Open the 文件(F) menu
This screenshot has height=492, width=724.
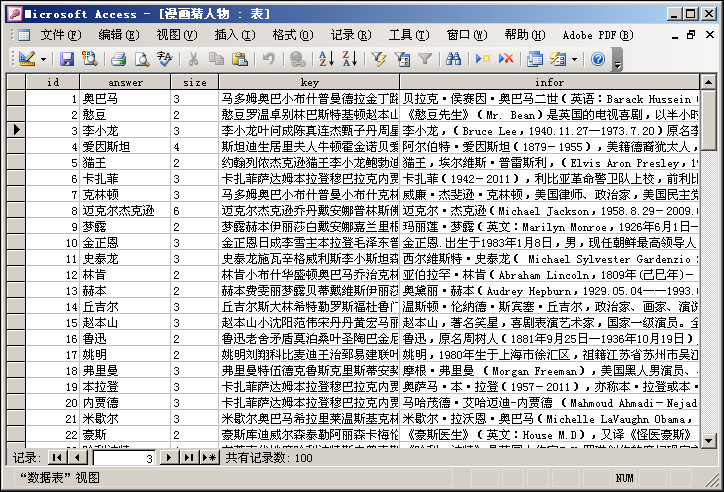[61, 35]
